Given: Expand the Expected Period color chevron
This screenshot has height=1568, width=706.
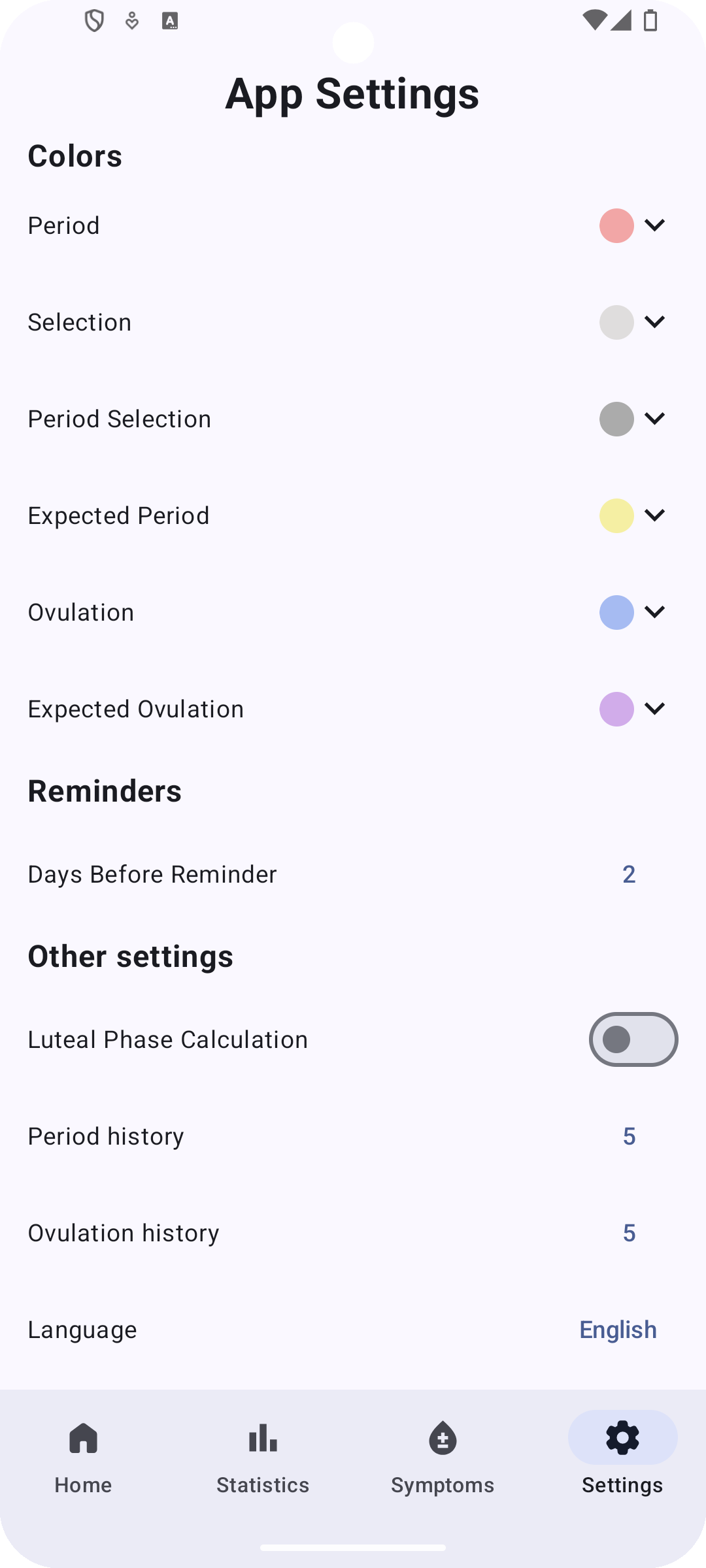Looking at the screenshot, I should 654,515.
